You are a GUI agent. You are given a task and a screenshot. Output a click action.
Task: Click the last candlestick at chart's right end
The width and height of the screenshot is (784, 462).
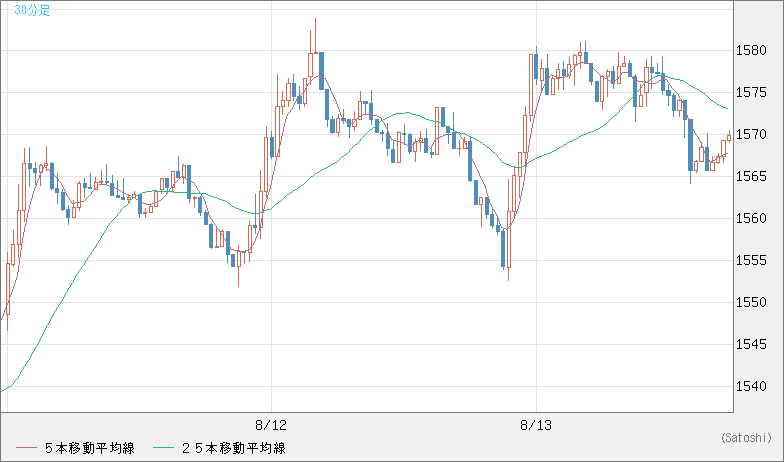(x=729, y=136)
